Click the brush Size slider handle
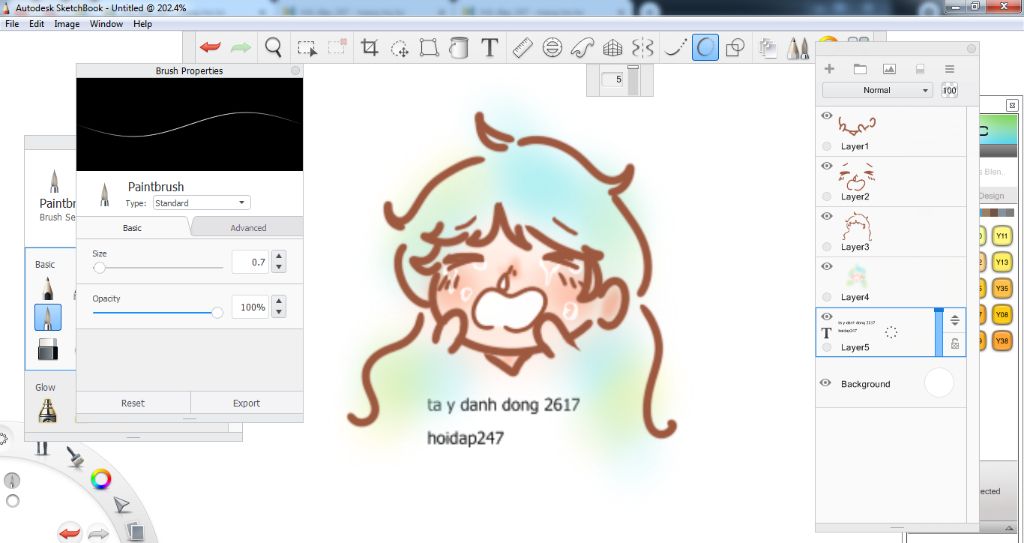The width and height of the screenshot is (1024, 543). (99, 267)
